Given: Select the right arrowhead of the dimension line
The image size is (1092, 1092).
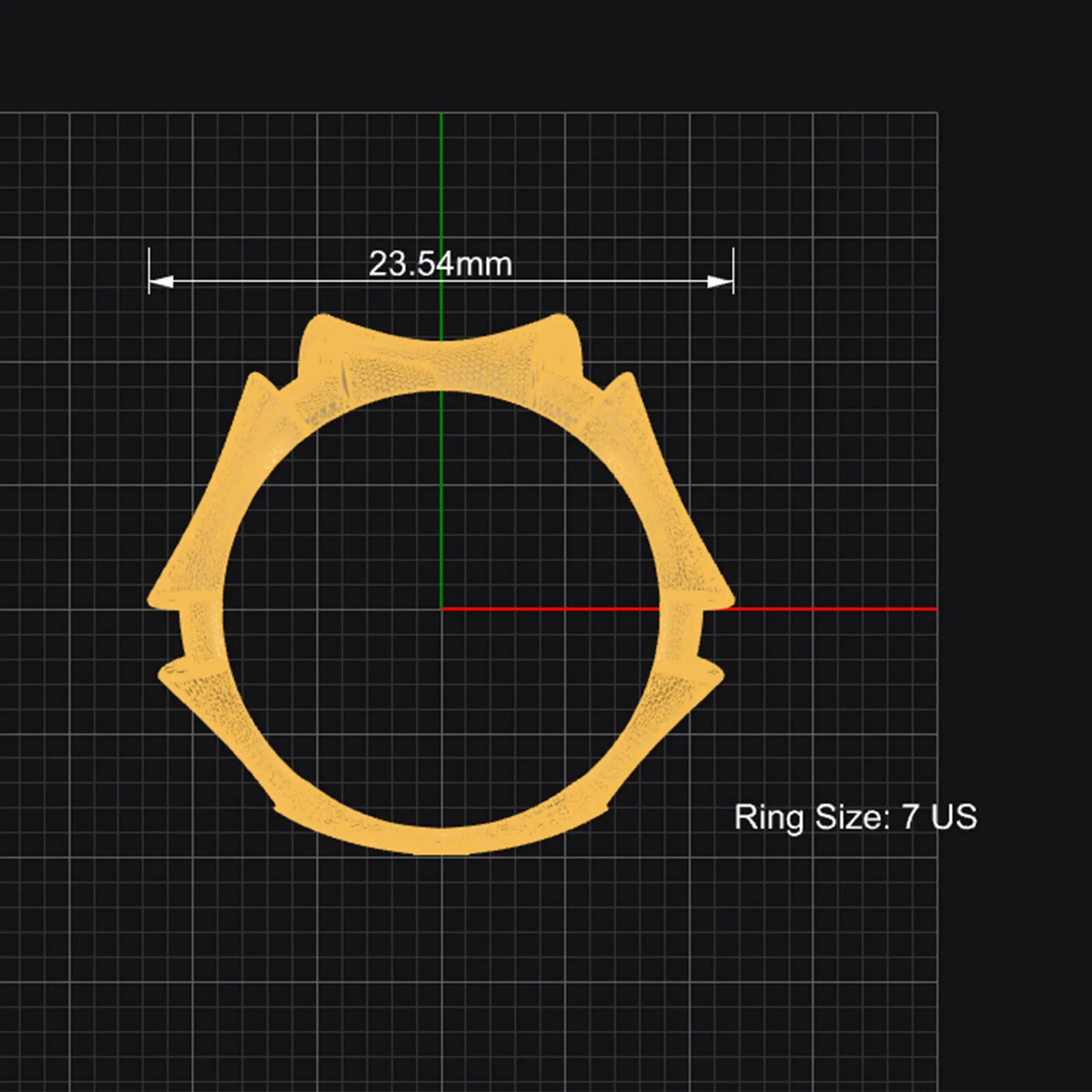Looking at the screenshot, I should 721,281.
